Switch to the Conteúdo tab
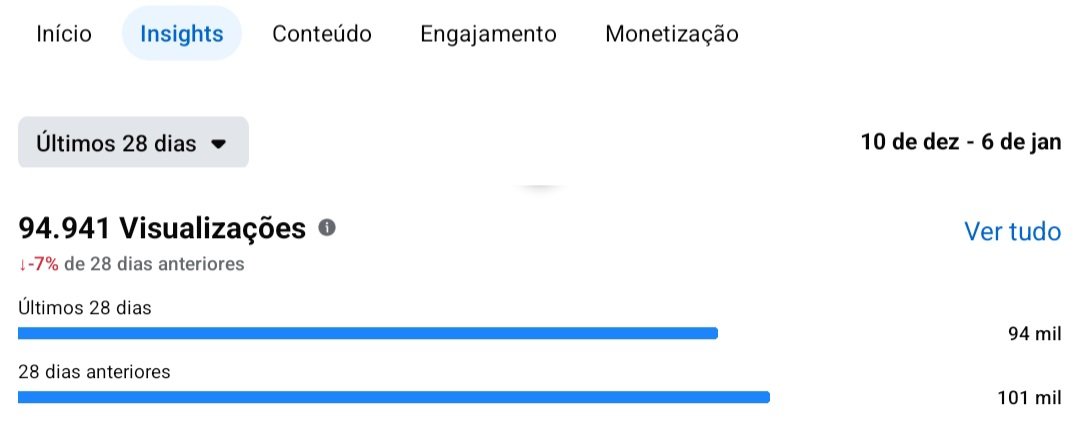The image size is (1080, 444). [322, 34]
